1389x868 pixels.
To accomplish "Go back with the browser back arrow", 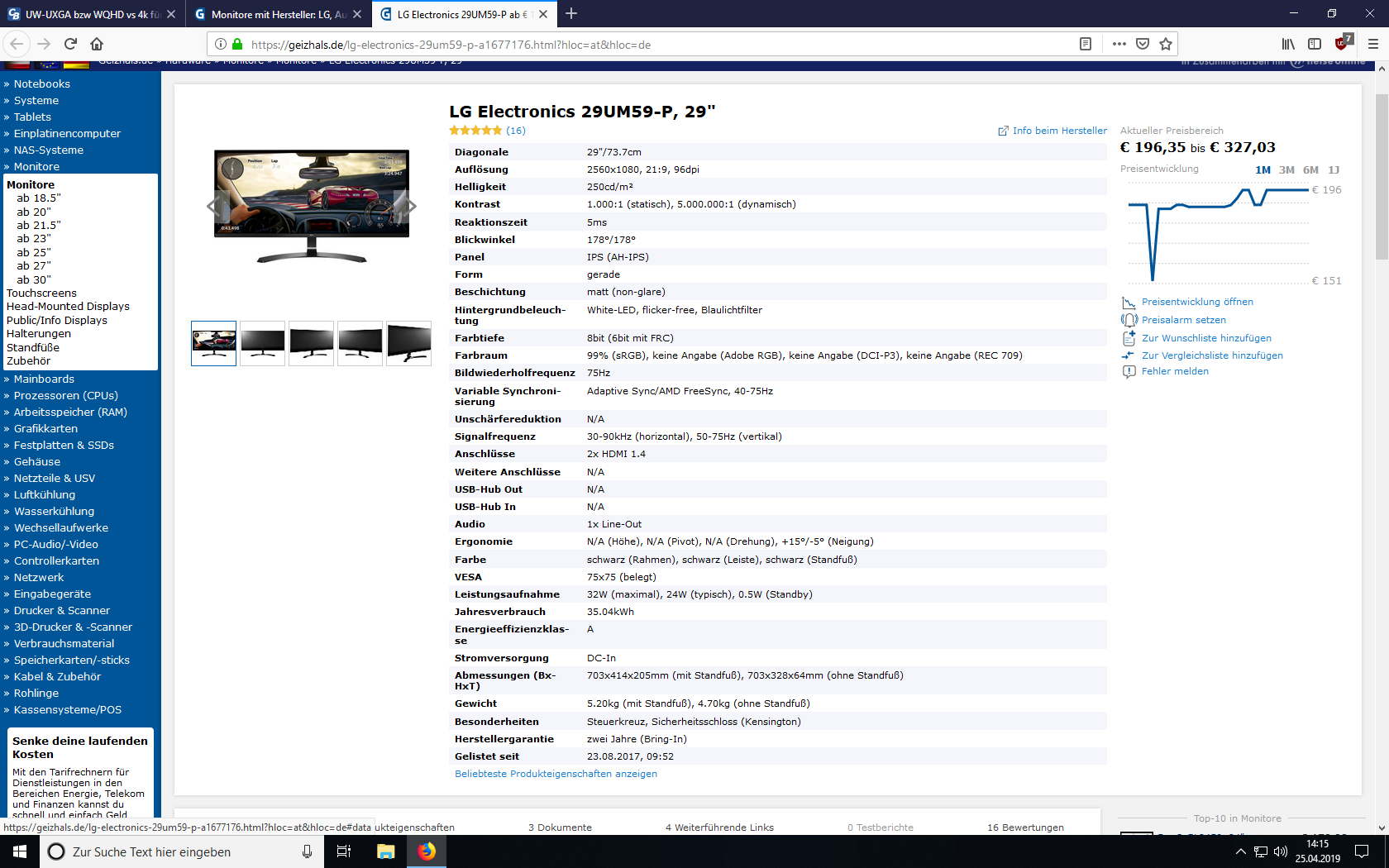I will point(17,44).
